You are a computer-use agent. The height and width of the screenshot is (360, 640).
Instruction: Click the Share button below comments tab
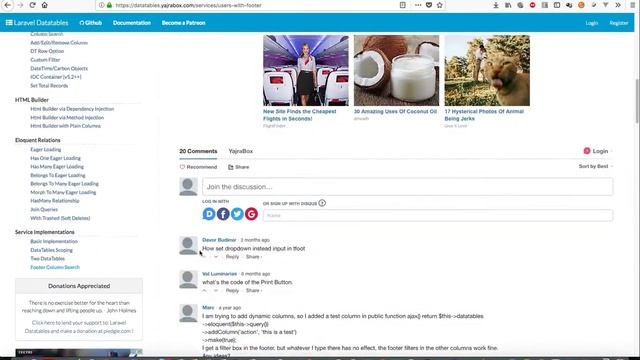click(238, 167)
